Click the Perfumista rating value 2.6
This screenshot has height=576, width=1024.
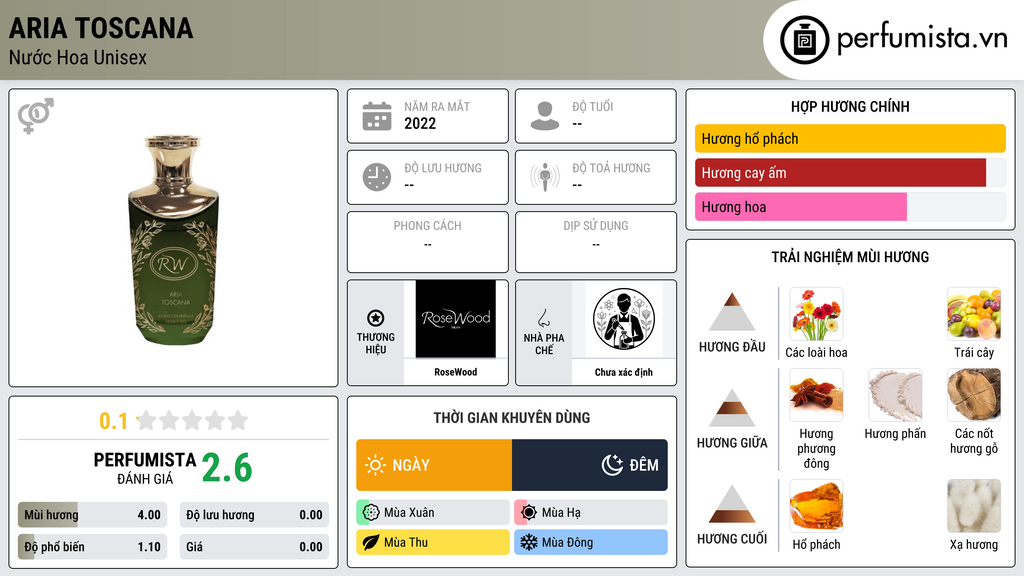click(227, 468)
